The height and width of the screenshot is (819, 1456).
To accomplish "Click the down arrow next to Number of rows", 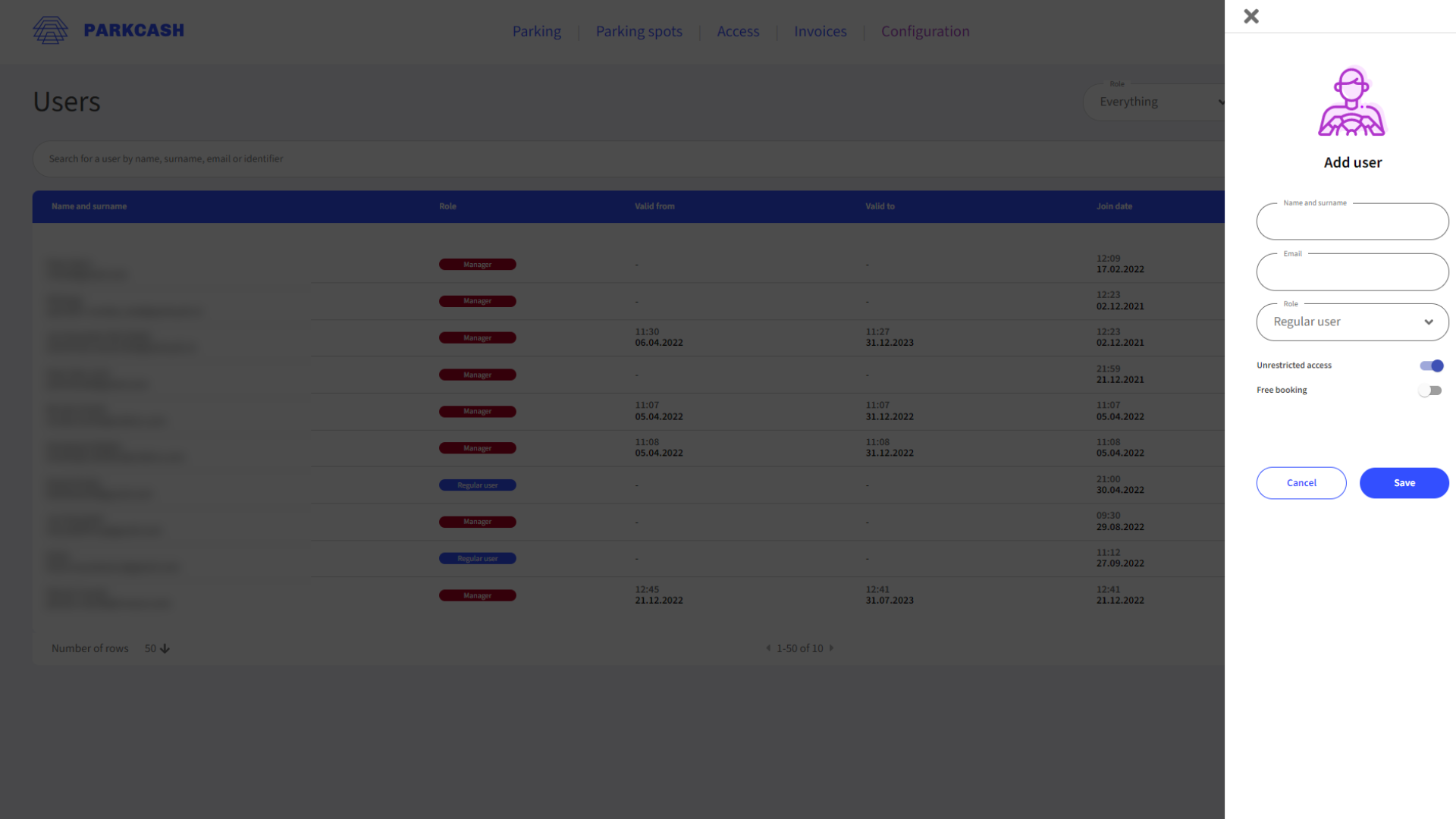I will click(x=165, y=648).
